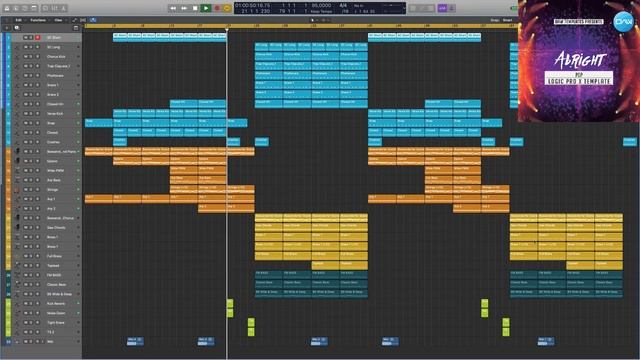
Task: Toggle the yellow Cycle mode button
Action: [x=227, y=8]
